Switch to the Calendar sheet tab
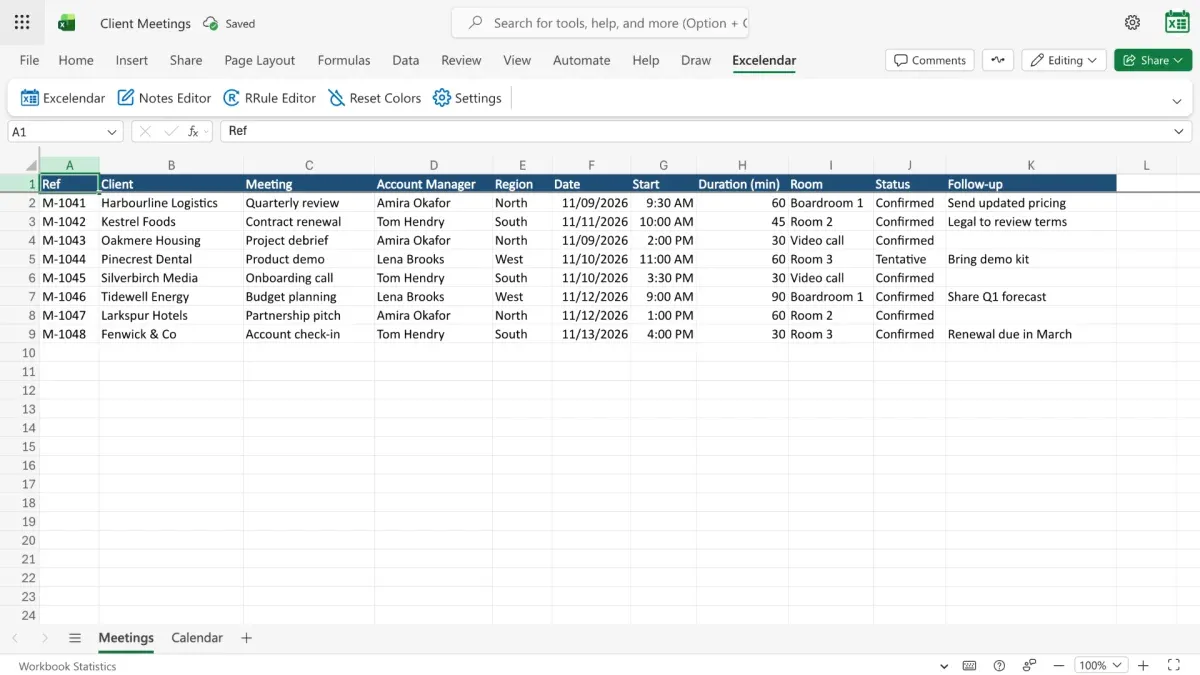The height and width of the screenshot is (675, 1200). click(197, 638)
